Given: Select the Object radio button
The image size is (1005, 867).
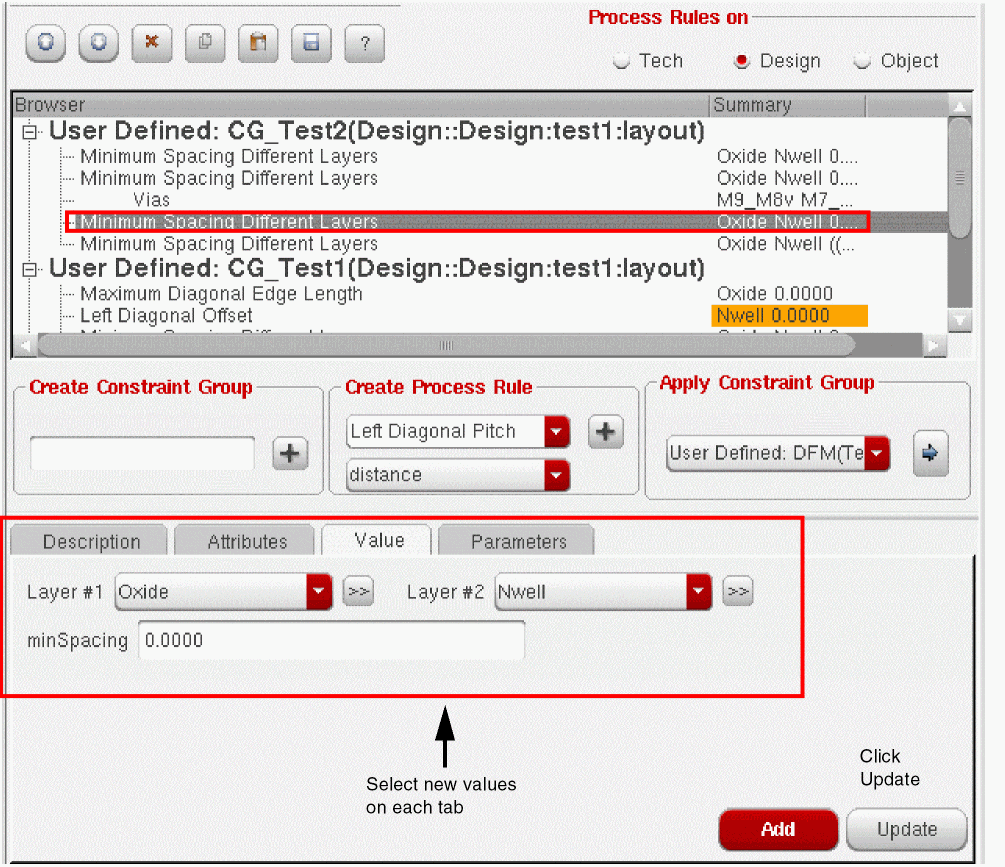Looking at the screenshot, I should pos(862,61).
